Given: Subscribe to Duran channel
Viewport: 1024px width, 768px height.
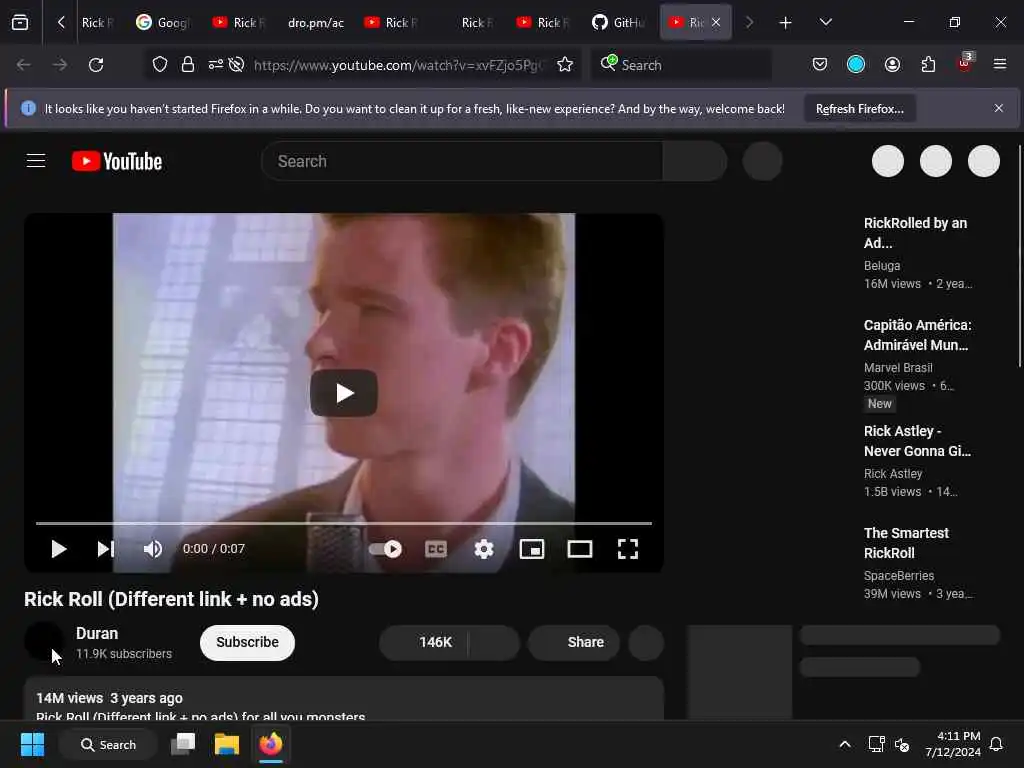Looking at the screenshot, I should click(x=247, y=643).
